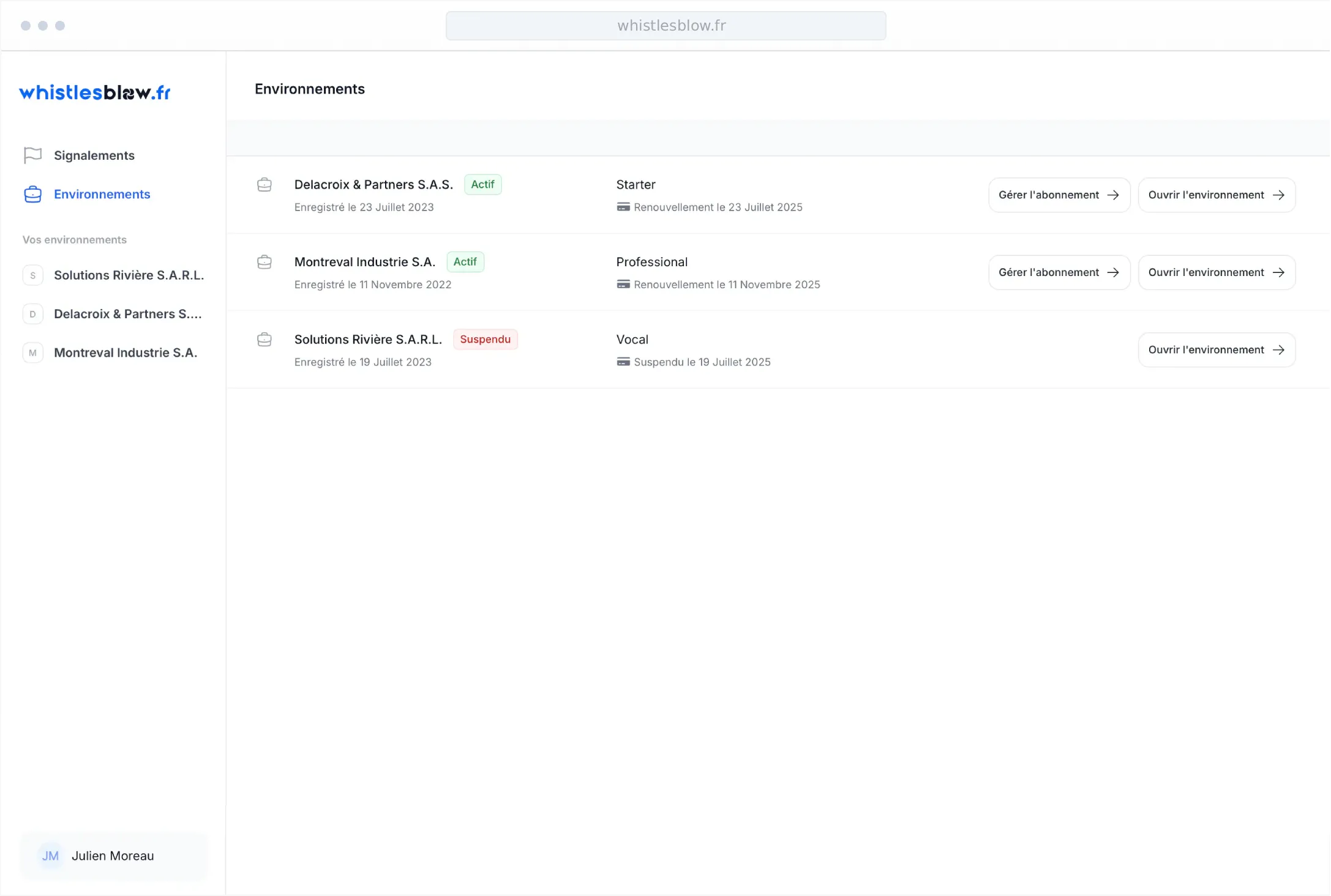Viewport: 1331px width, 896px height.
Task: Click the briefcase icon for Solutions Rivière row
Action: [264, 340]
